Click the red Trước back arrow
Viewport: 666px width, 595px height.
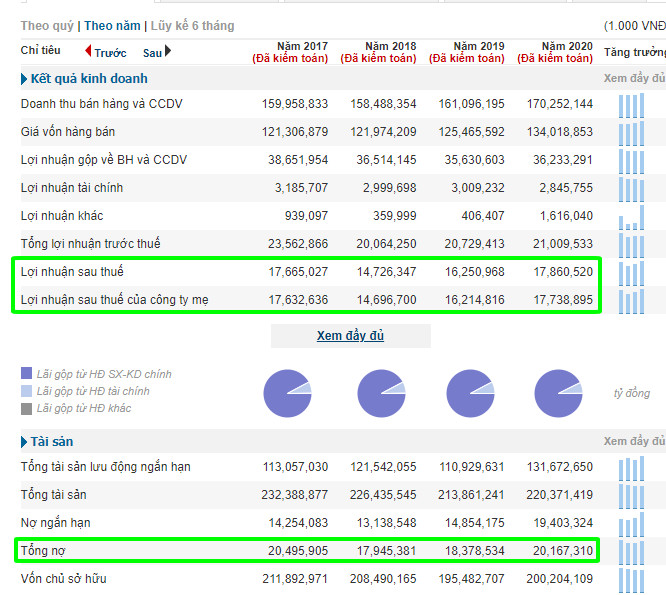[x=88, y=51]
